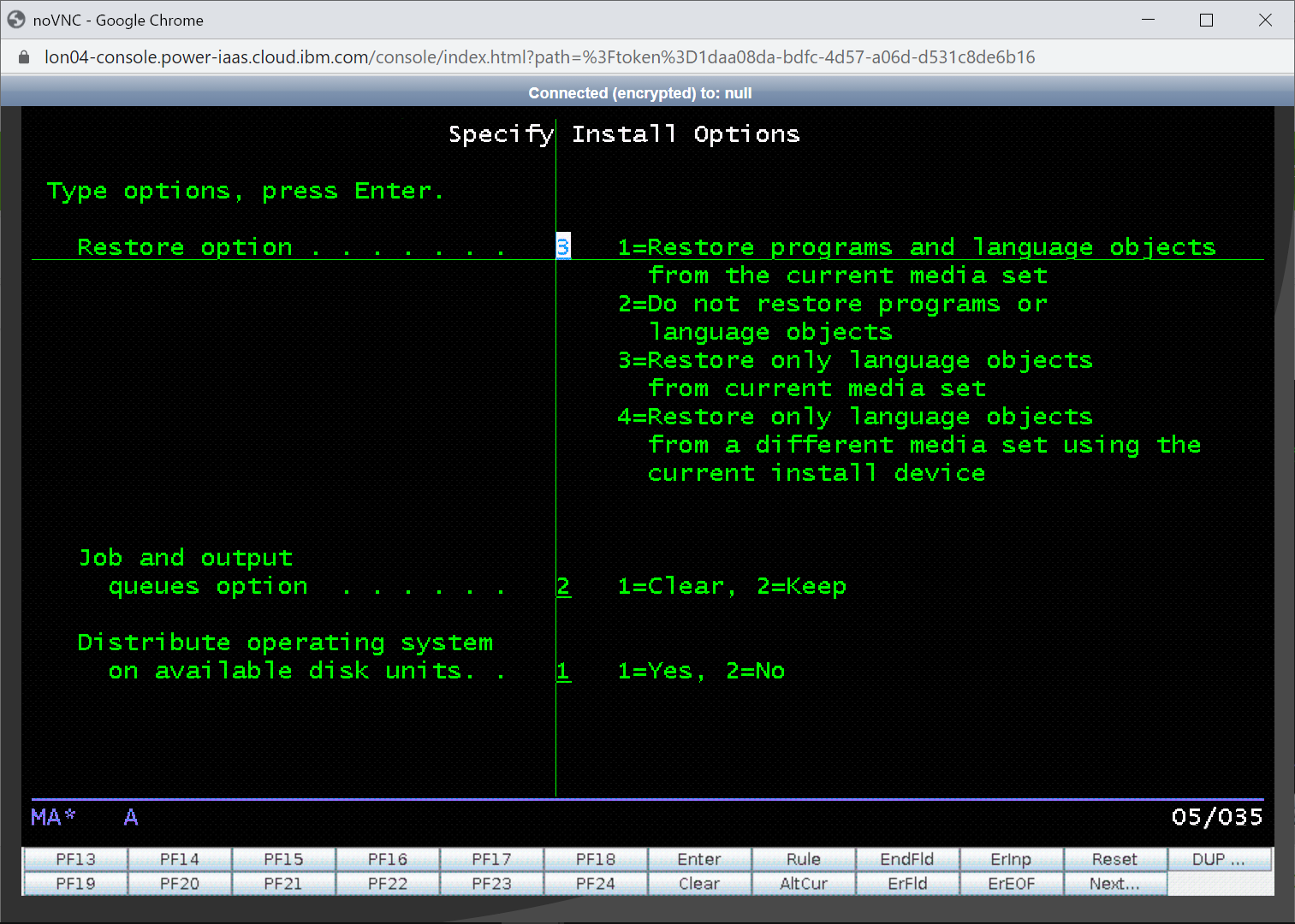Click the PF20 function key button
The height and width of the screenshot is (924, 1295).
point(180,884)
